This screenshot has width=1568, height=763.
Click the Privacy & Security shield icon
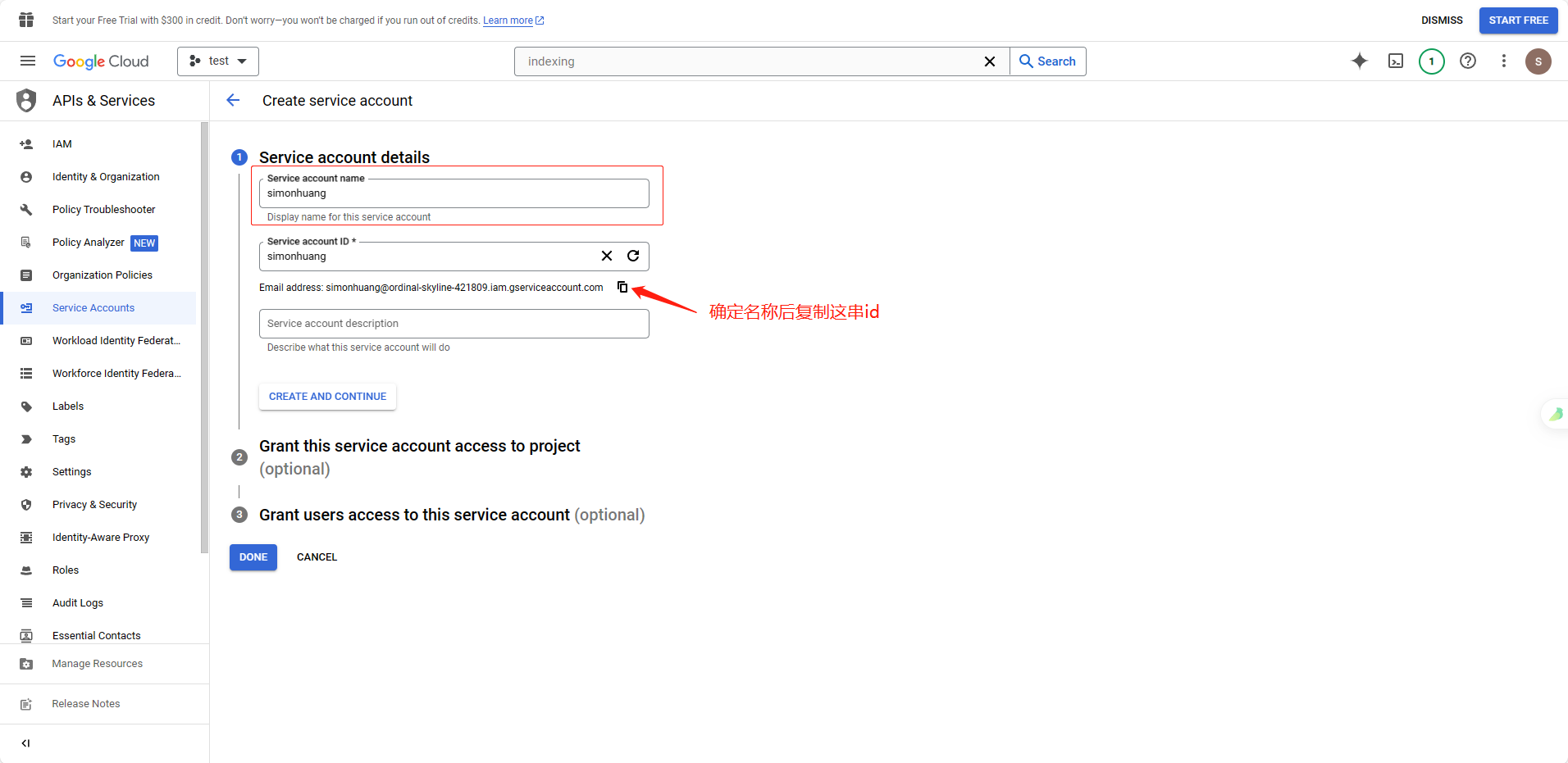[26, 505]
